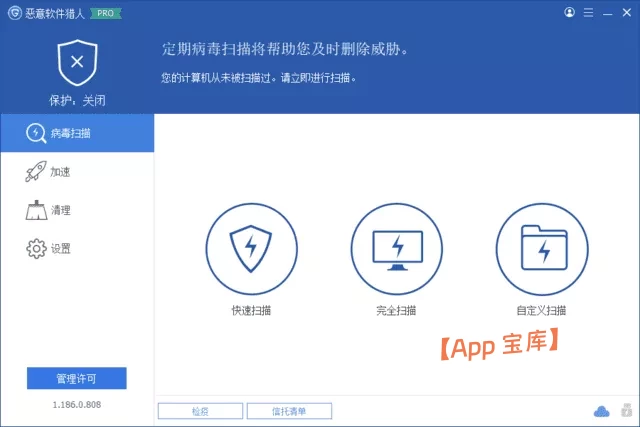Open the 清理 cleanup tab
Viewport: 640px width, 427px height.
coord(77,210)
